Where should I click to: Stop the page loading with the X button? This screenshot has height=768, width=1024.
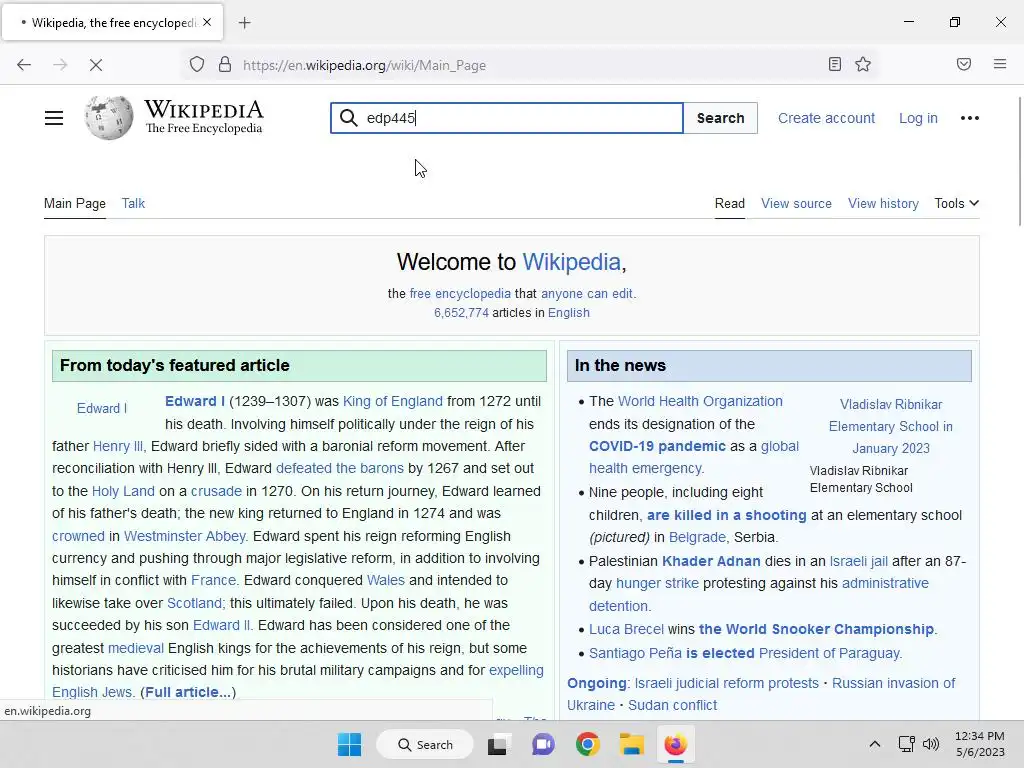tap(95, 65)
